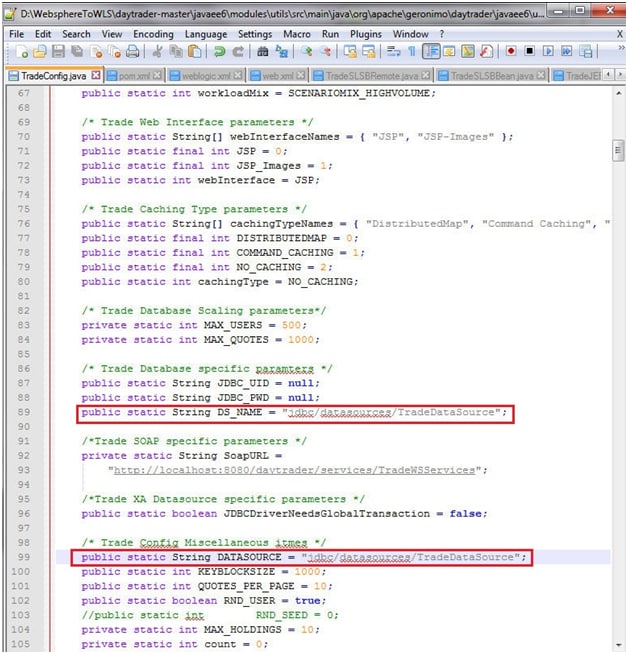Screen dimensions: 628x654
Task: Switch to the weblogic.xml tab
Action: [x=206, y=75]
